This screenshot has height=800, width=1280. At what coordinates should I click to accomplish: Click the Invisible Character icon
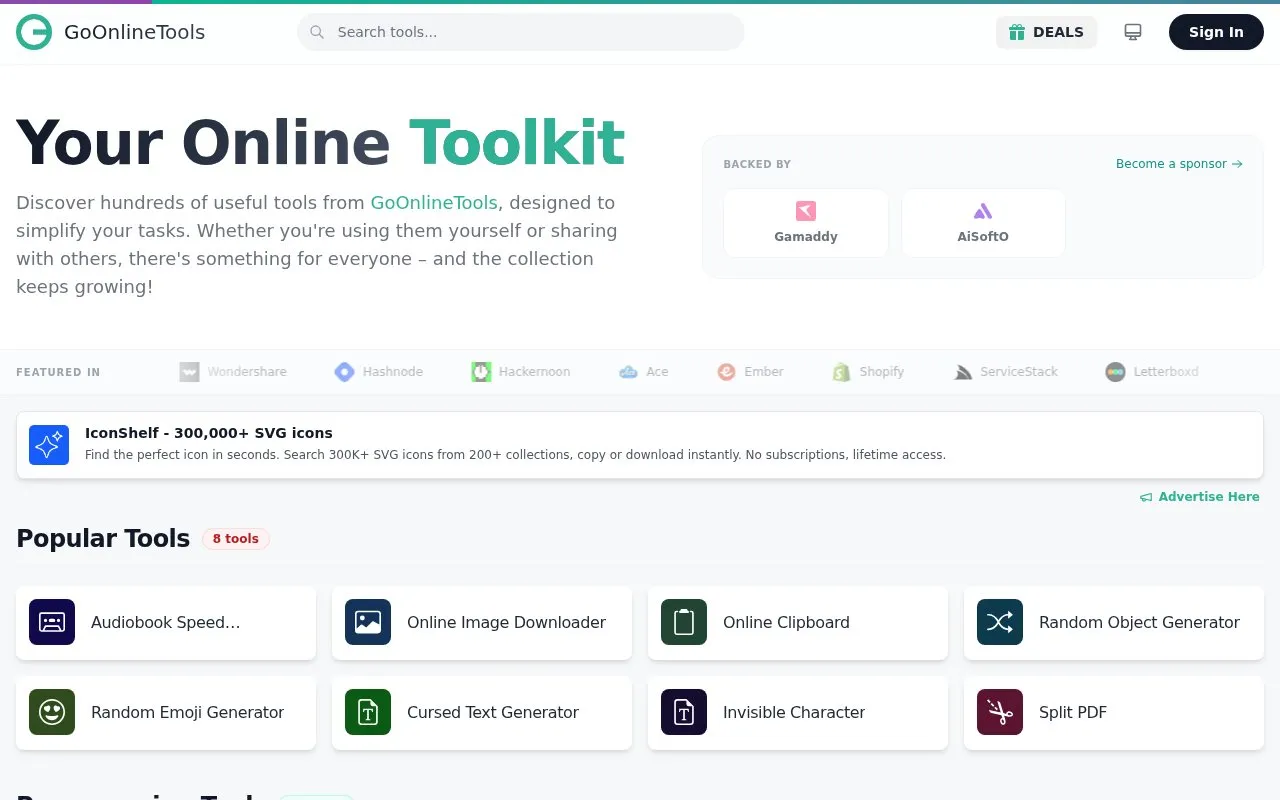(684, 712)
